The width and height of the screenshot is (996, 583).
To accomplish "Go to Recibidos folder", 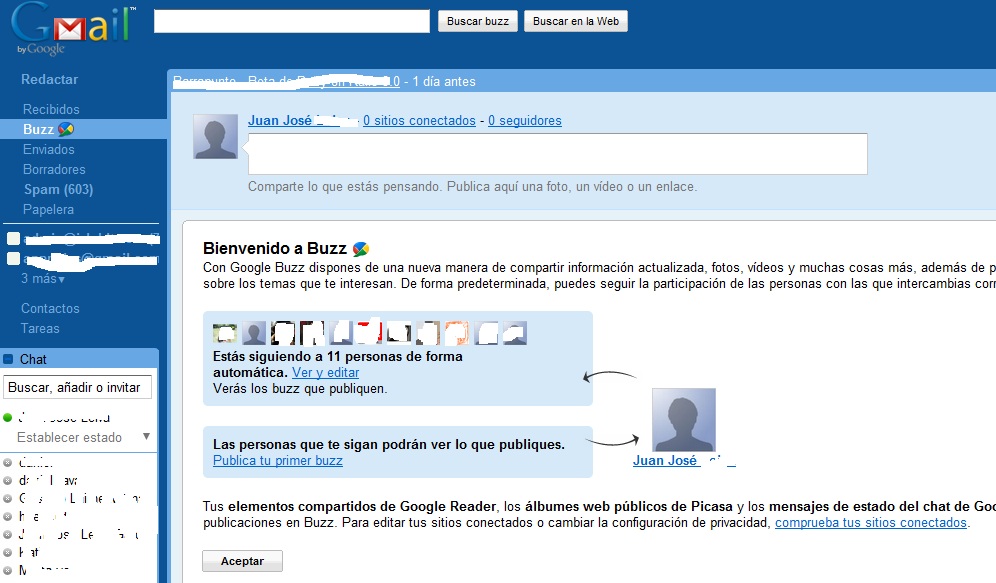I will (51, 109).
